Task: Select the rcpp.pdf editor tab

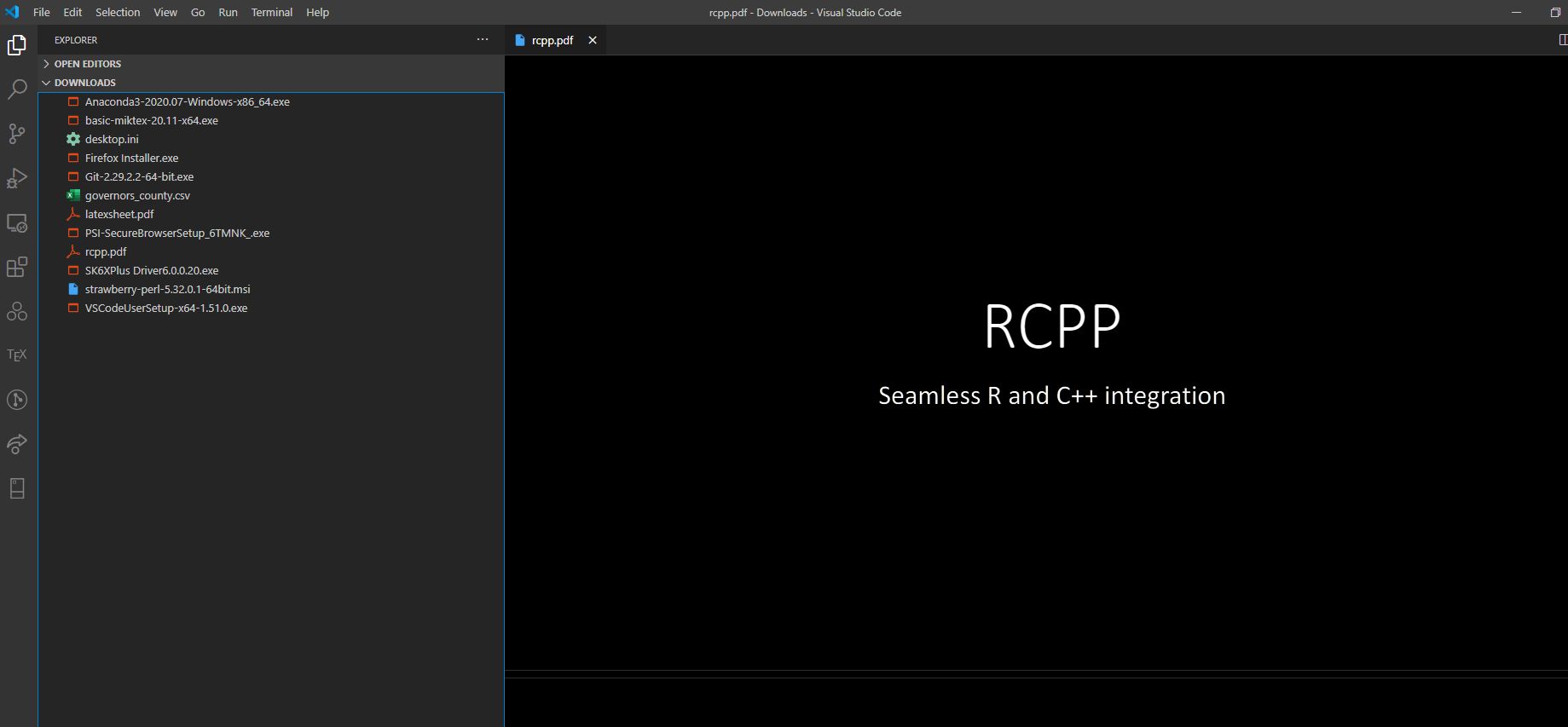Action: (x=552, y=40)
